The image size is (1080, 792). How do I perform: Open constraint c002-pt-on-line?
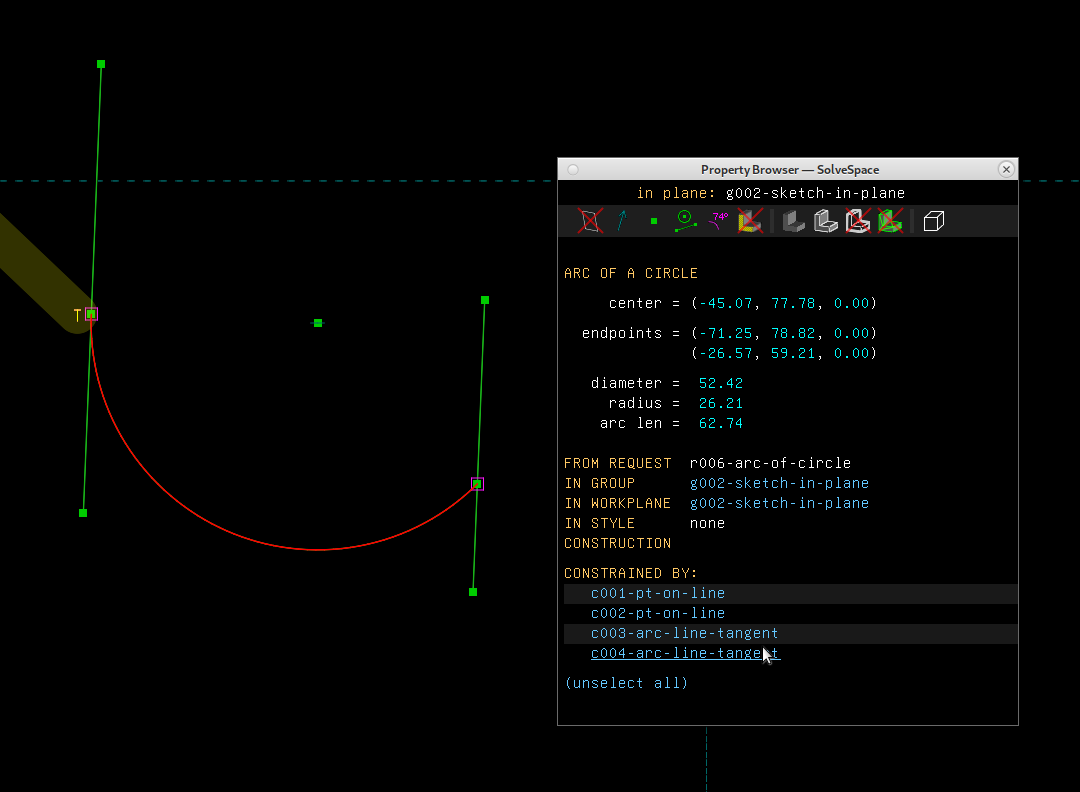click(x=658, y=613)
